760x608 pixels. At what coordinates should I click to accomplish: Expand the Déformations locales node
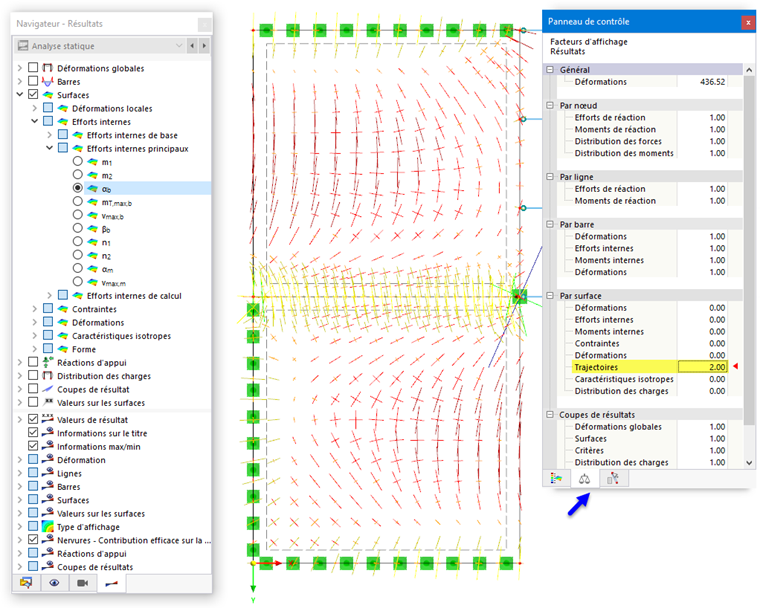(34, 108)
